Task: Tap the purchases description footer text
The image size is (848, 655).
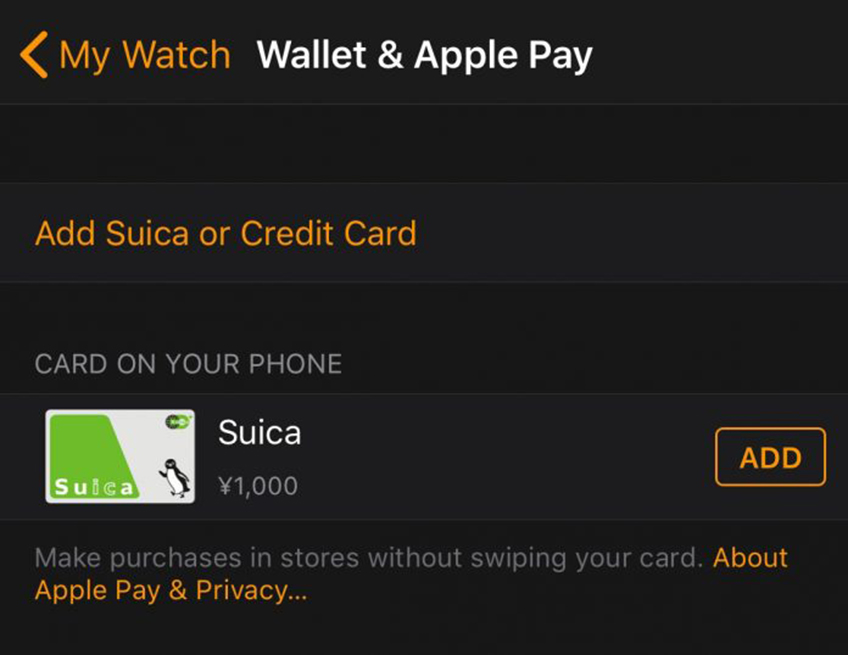Action: (369, 558)
